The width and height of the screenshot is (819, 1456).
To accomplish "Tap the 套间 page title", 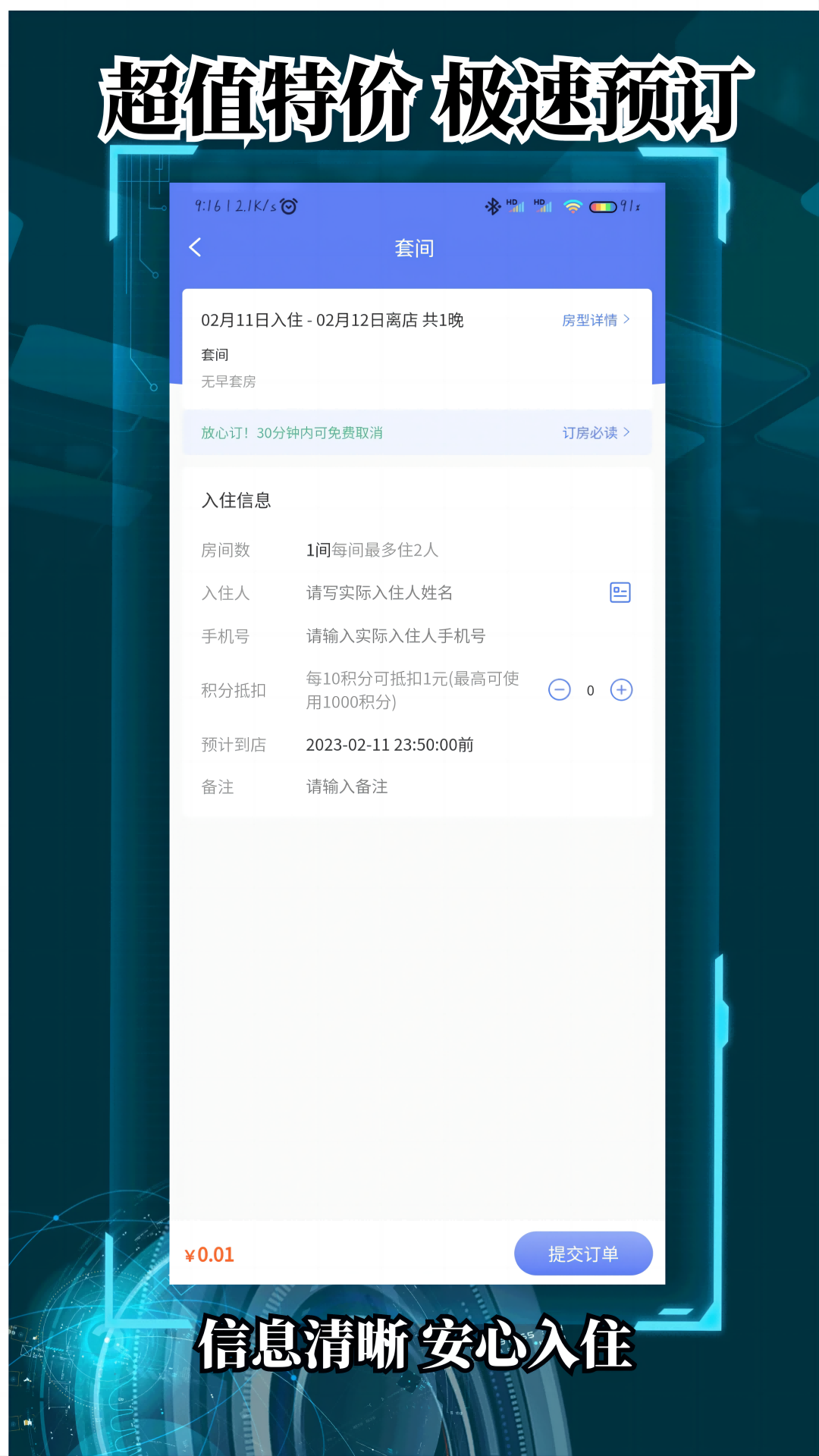I will point(414,248).
